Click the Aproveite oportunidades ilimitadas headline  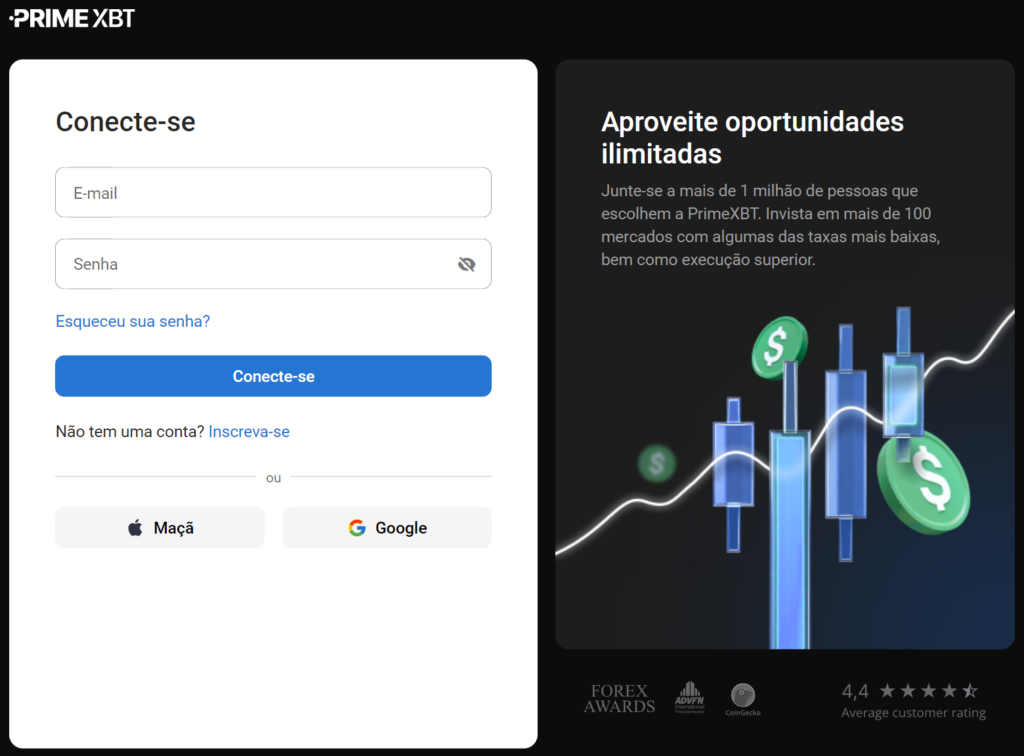tap(752, 137)
